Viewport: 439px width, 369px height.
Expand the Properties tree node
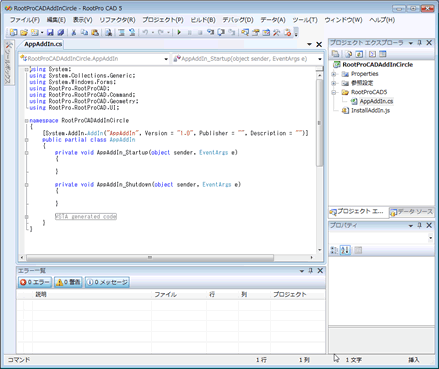(x=334, y=74)
